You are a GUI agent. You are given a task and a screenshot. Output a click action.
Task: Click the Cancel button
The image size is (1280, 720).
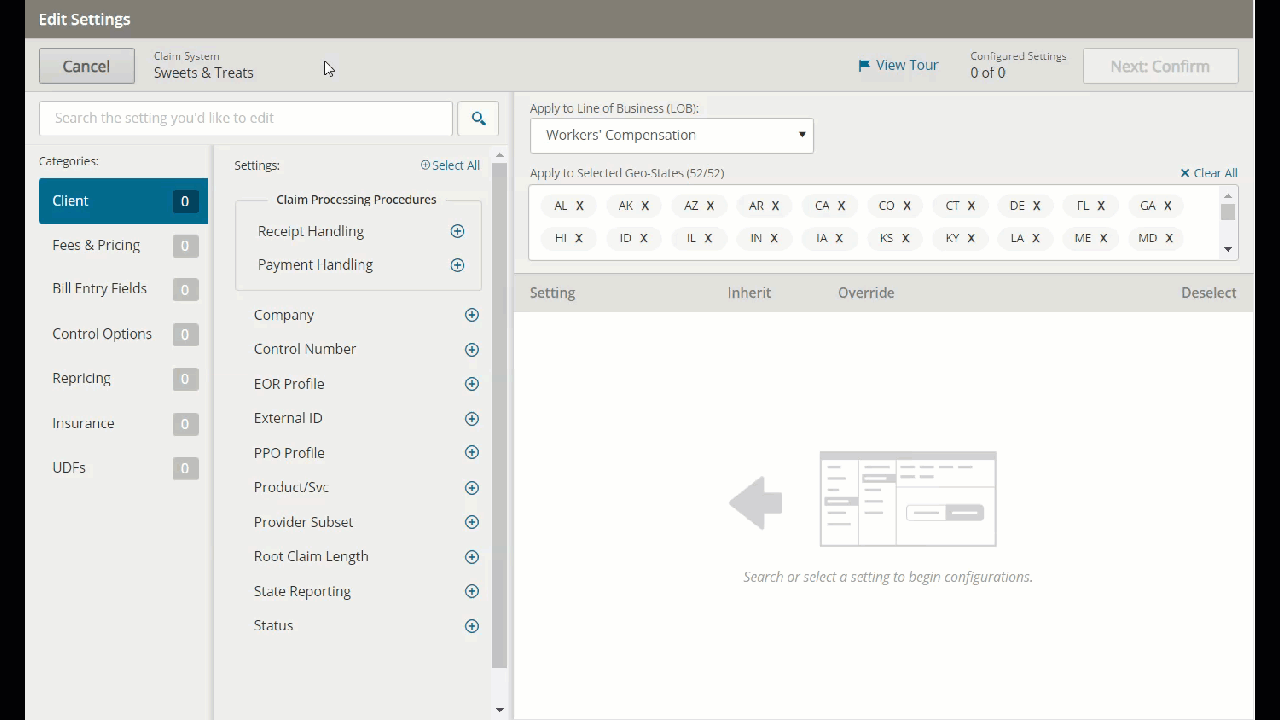tap(87, 66)
